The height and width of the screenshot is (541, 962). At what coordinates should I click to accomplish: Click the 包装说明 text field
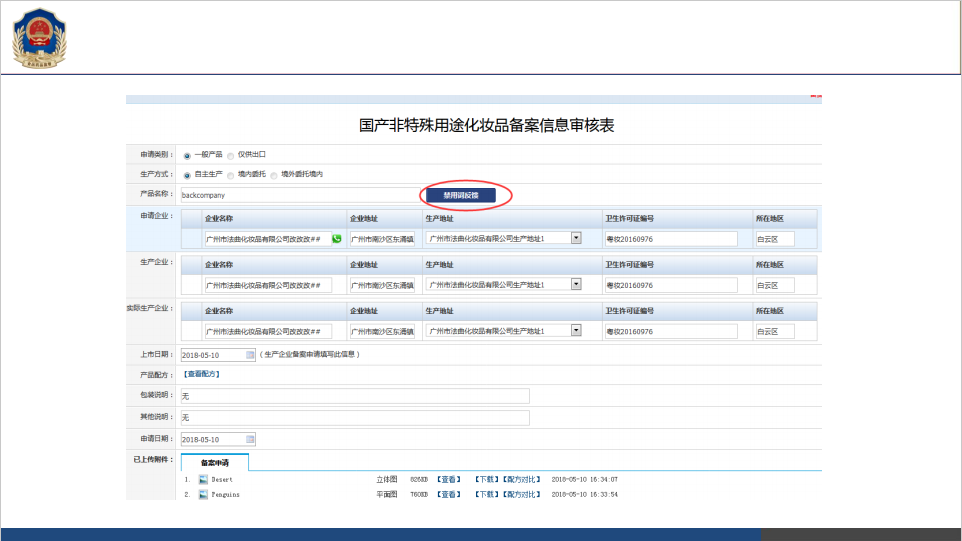354,396
